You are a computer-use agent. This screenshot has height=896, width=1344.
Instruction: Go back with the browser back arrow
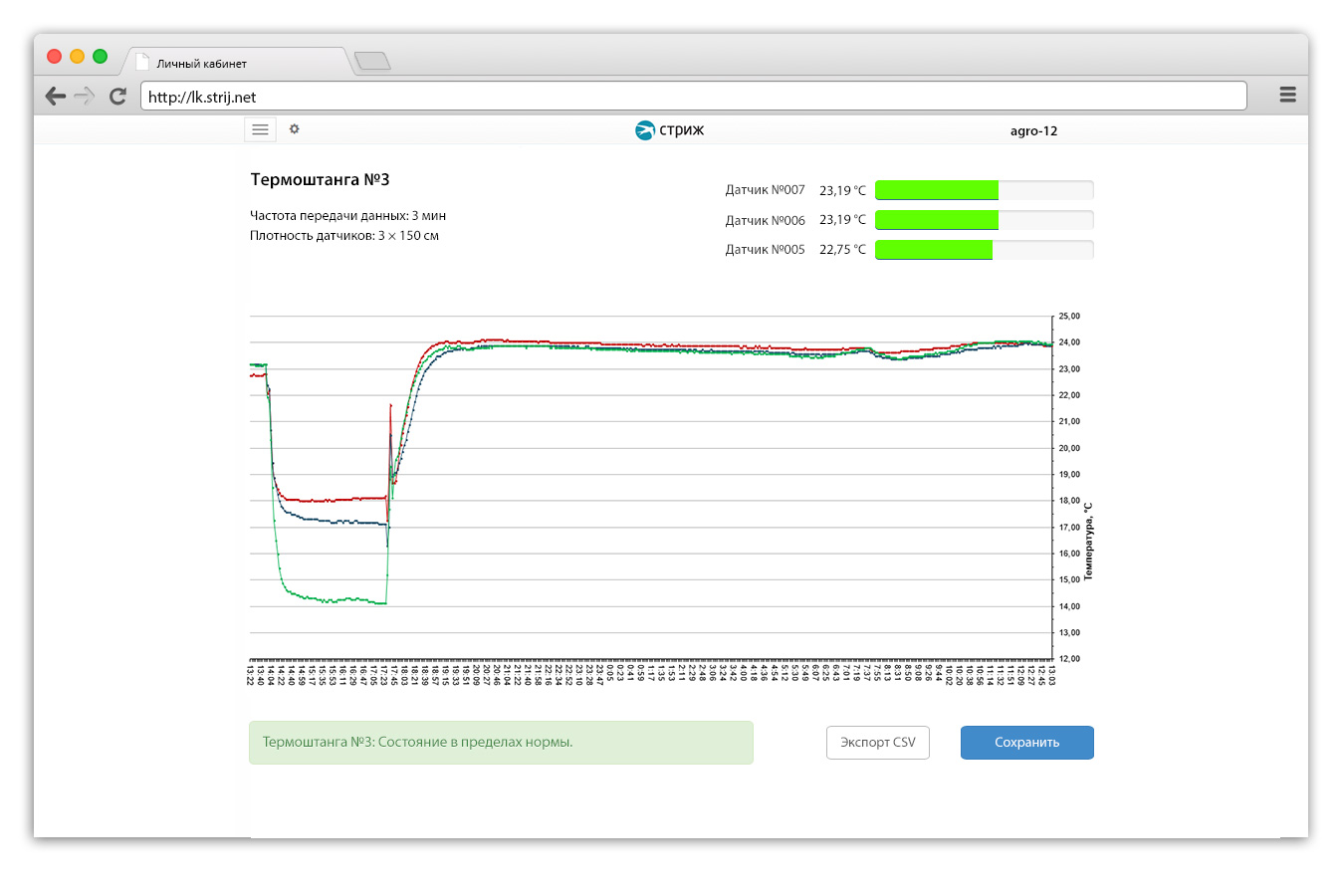[56, 96]
